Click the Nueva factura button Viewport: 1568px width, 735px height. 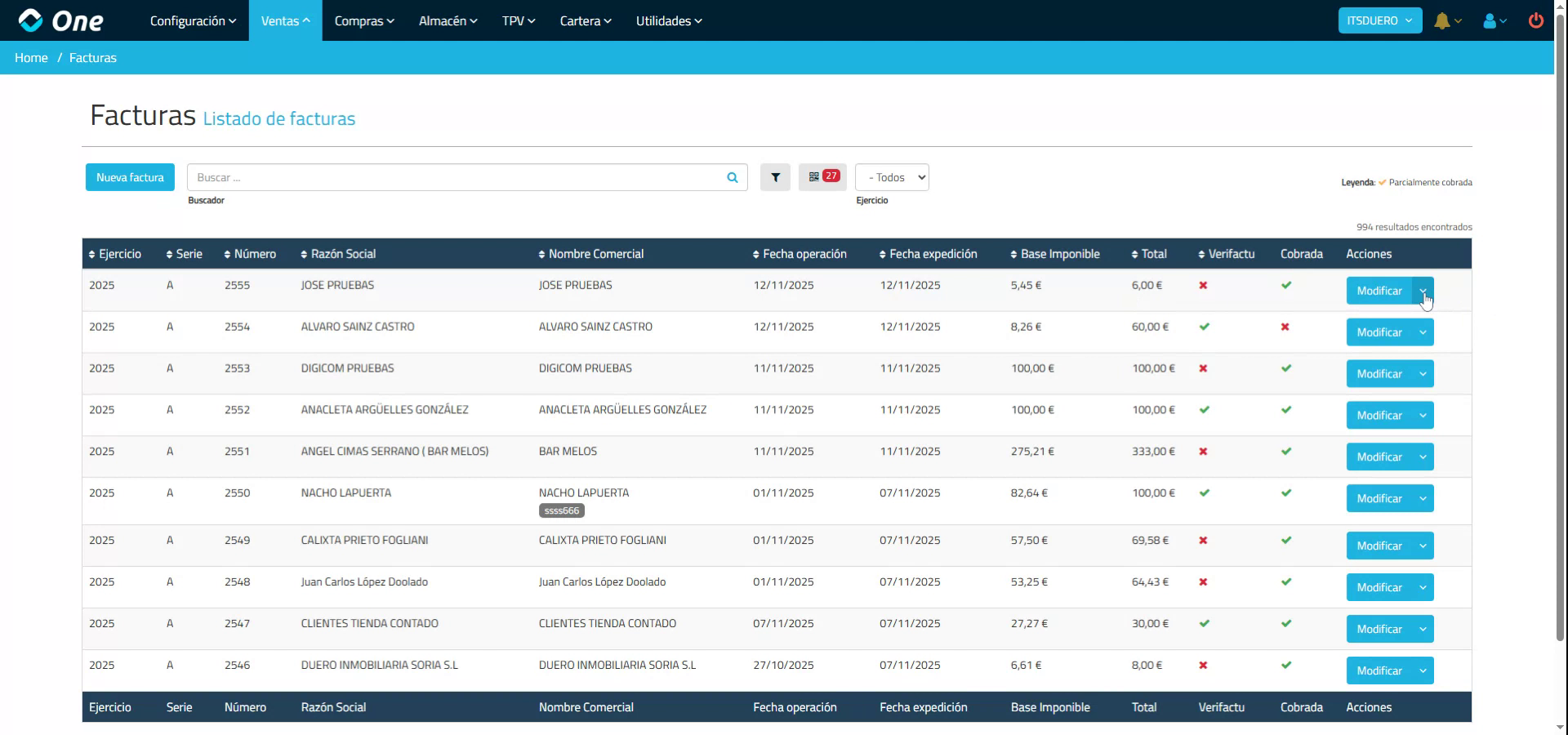pyautogui.click(x=129, y=177)
